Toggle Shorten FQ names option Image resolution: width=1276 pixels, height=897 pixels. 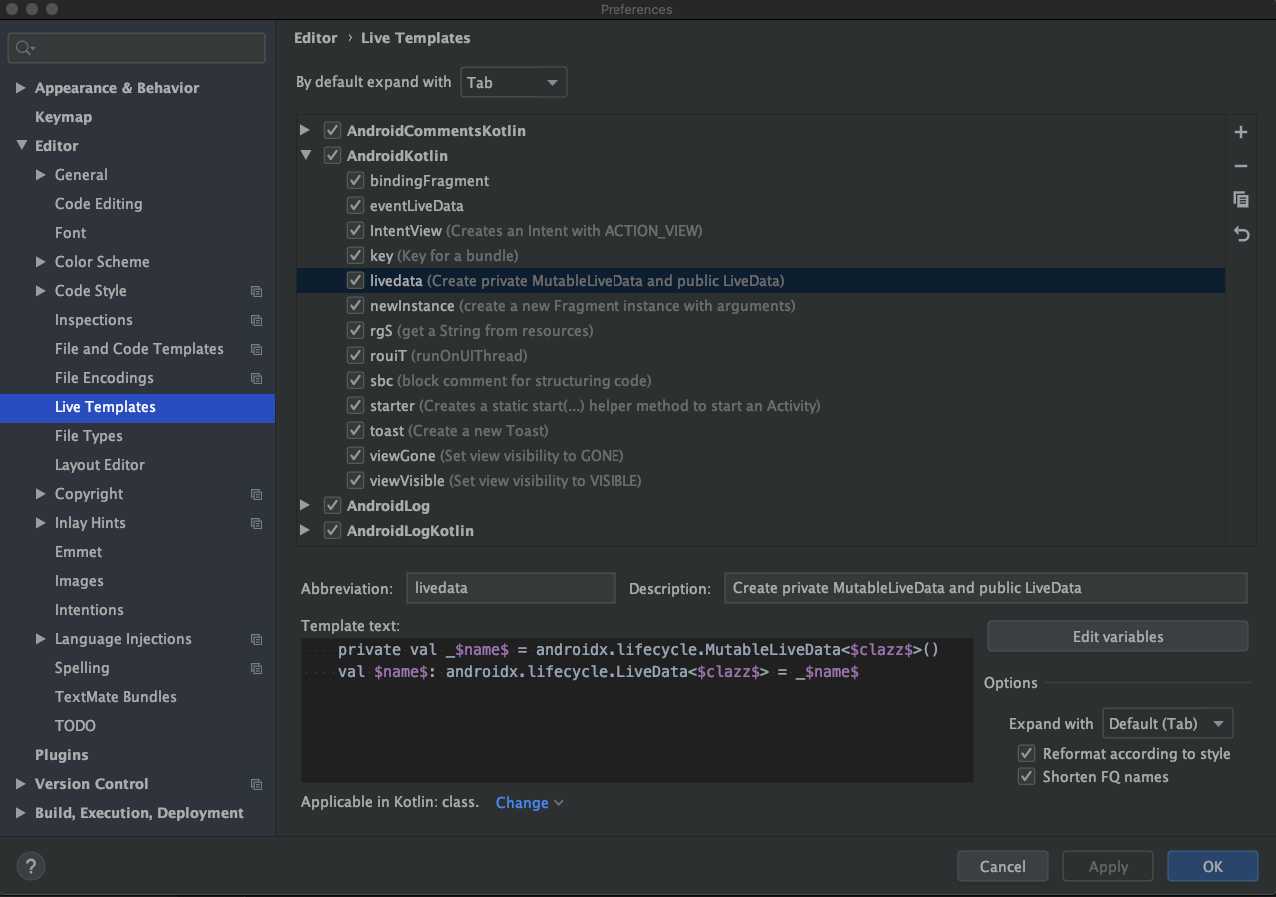click(x=1026, y=776)
